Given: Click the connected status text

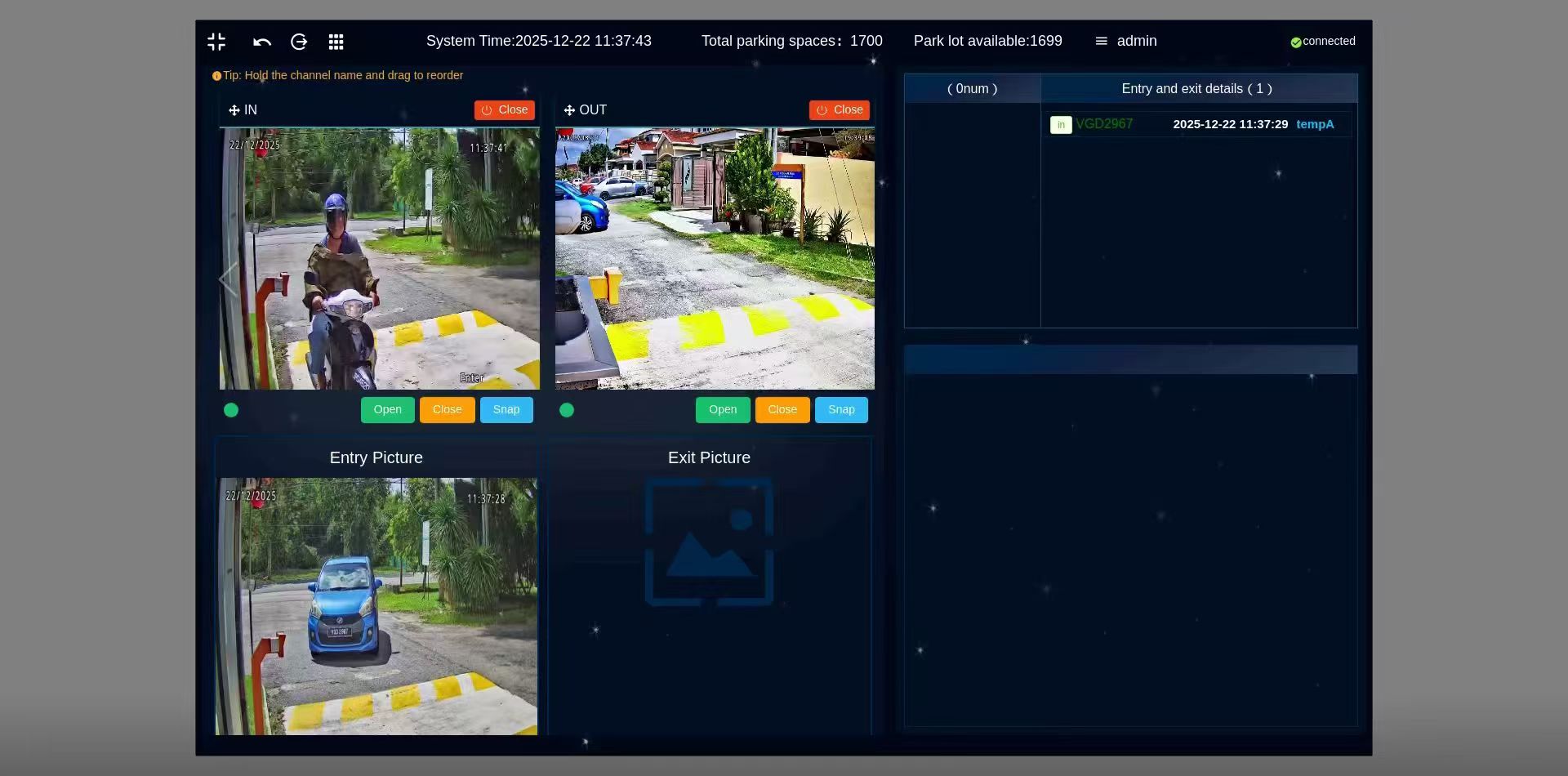Looking at the screenshot, I should pyautogui.click(x=1329, y=41).
